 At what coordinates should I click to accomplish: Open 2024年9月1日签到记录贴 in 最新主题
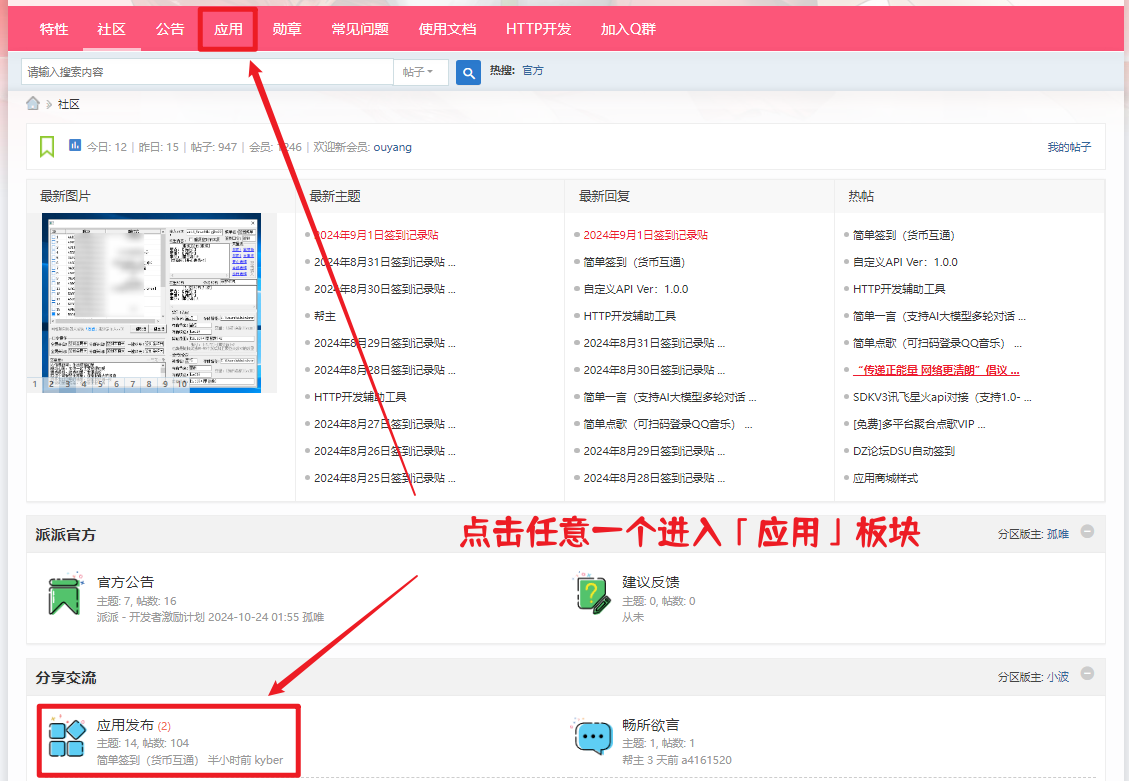tap(376, 235)
